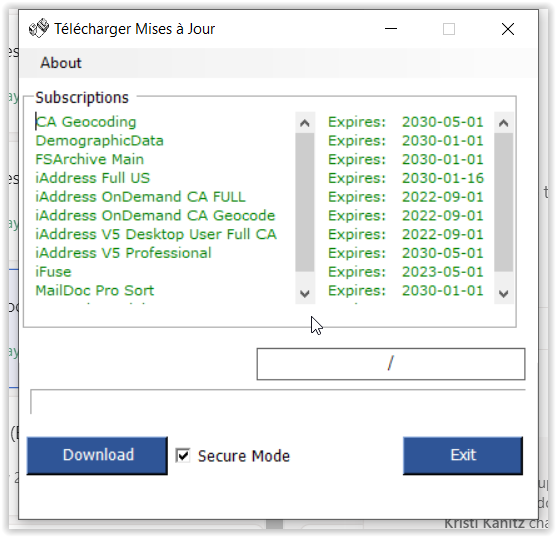Select iAddress V5 Desktop User Full CA
The height and width of the screenshot is (537, 556).
click(156, 234)
